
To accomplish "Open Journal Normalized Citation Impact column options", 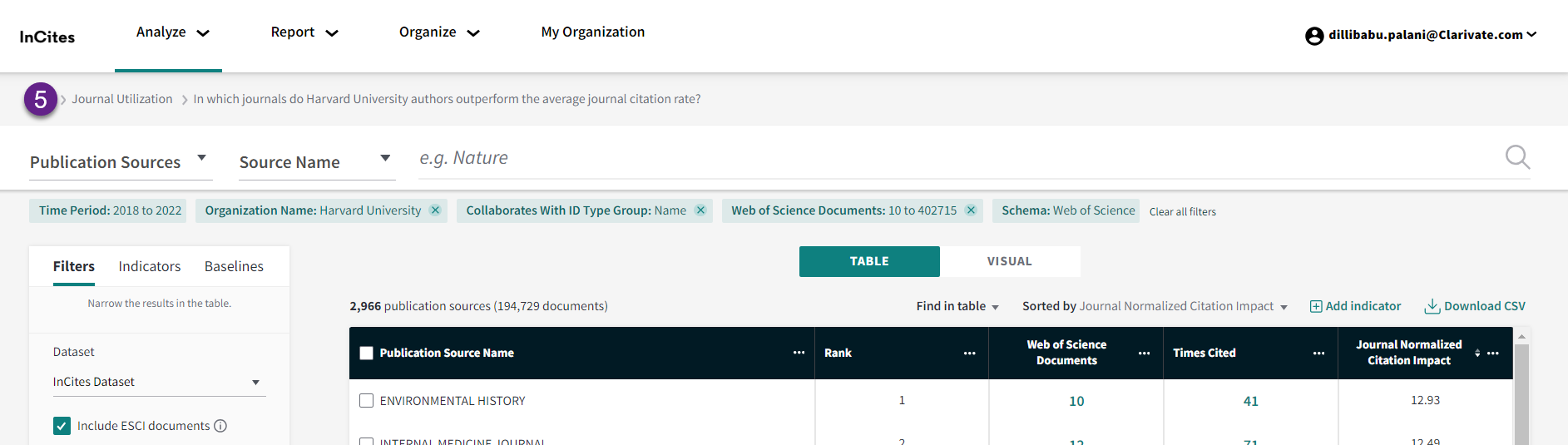I will (x=1493, y=353).
